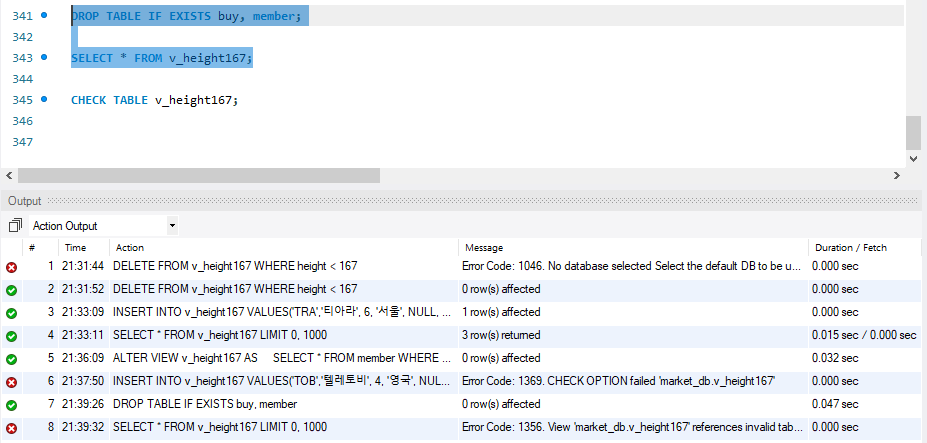
Task: Click line number 341 in gutter
Action: click(22, 16)
